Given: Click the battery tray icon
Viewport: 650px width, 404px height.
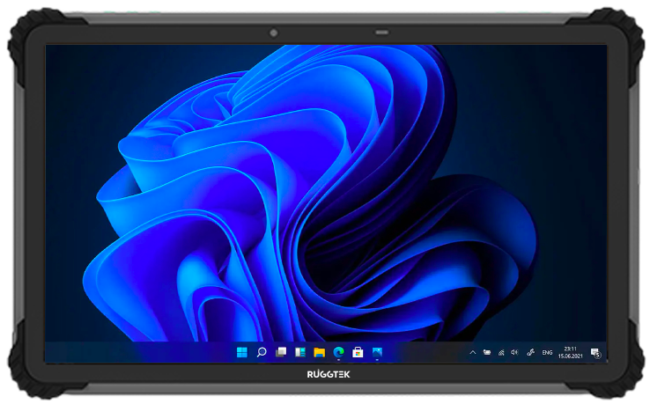Looking at the screenshot, I should pyautogui.click(x=487, y=353).
